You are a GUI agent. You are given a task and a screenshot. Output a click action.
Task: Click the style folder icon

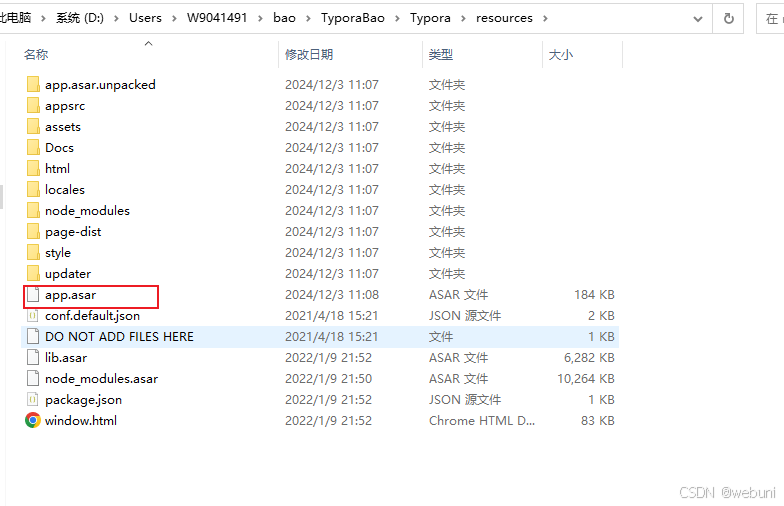(33, 252)
